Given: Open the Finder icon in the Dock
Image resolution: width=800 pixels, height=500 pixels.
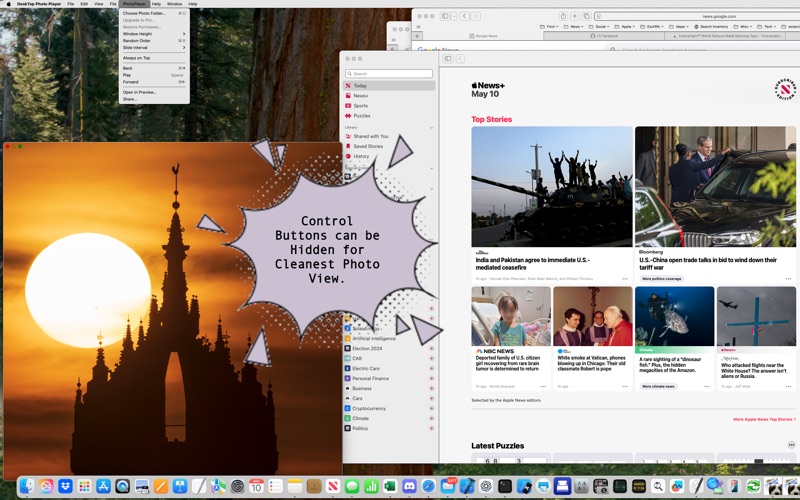Looking at the screenshot, I should (27, 486).
